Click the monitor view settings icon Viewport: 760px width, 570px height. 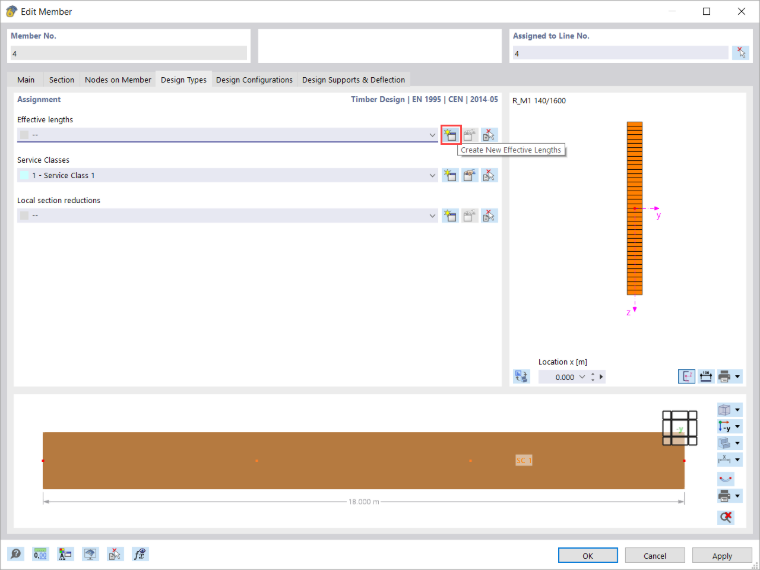(x=90, y=554)
